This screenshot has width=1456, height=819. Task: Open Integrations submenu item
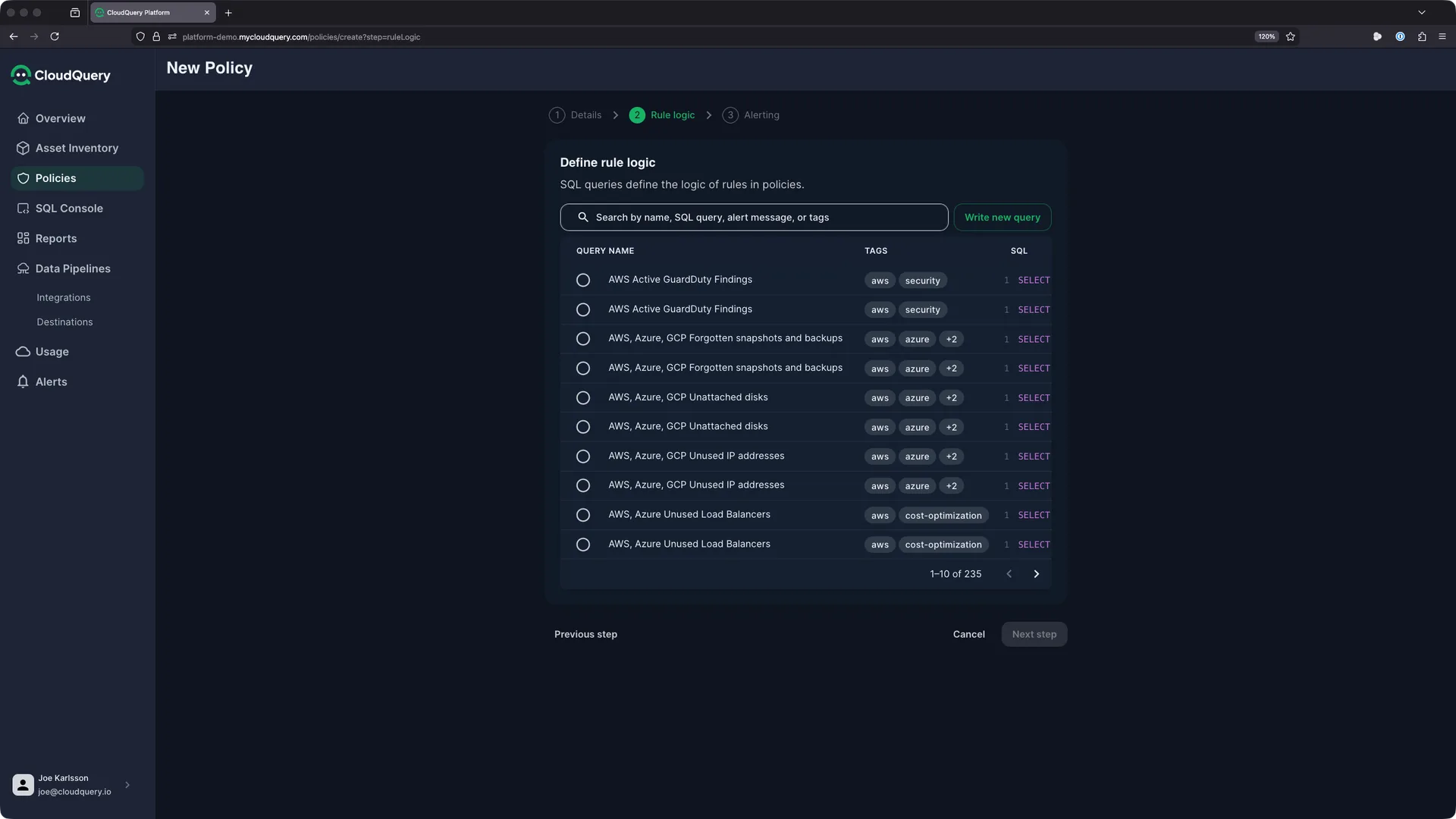pos(64,298)
